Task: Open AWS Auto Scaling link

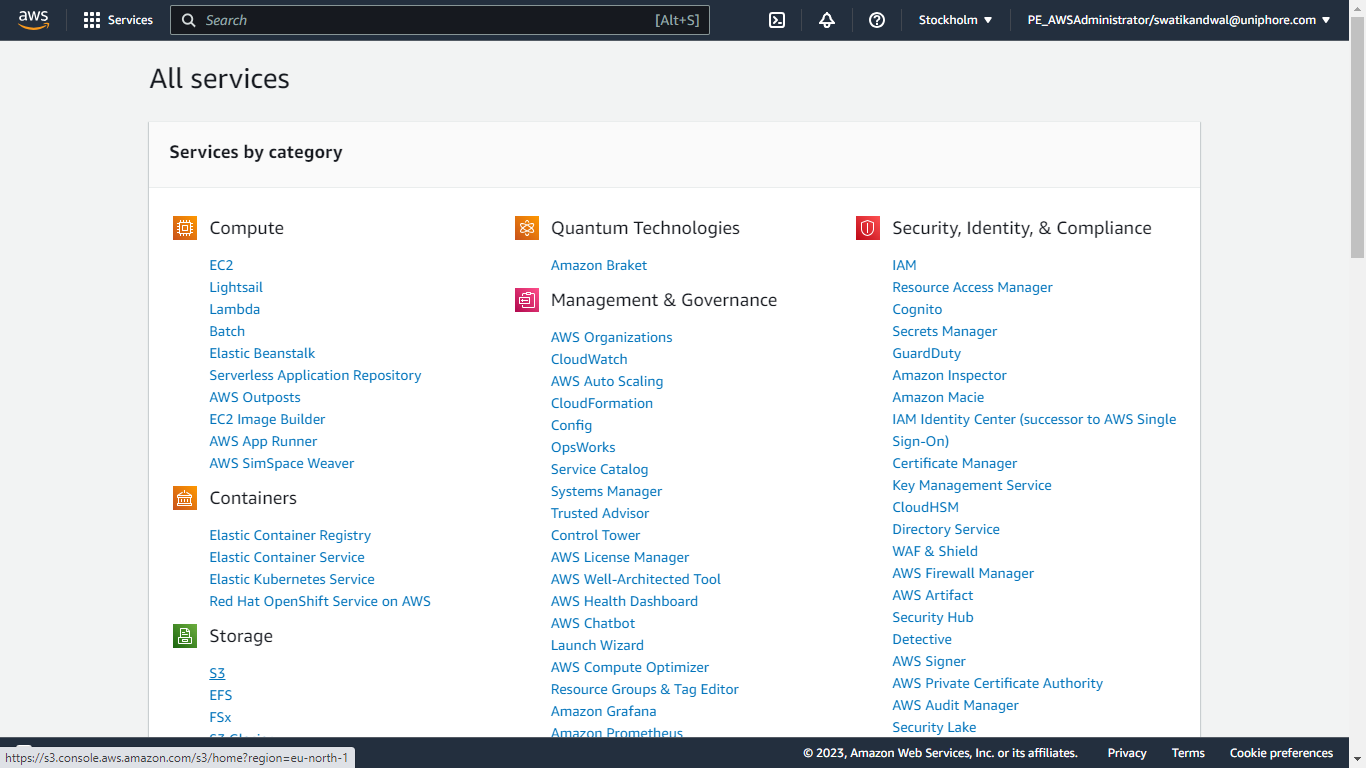Action: (607, 381)
